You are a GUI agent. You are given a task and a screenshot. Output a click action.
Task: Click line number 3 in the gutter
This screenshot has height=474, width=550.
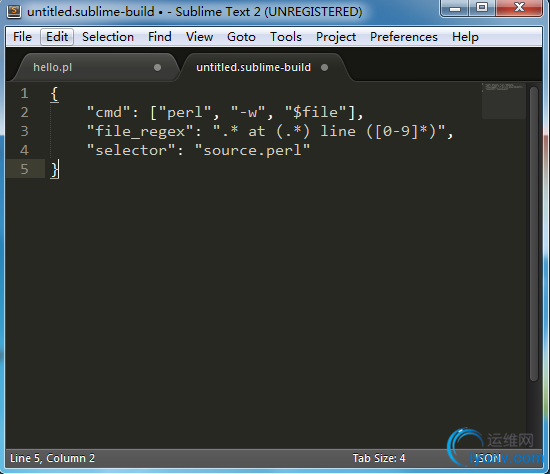click(24, 132)
